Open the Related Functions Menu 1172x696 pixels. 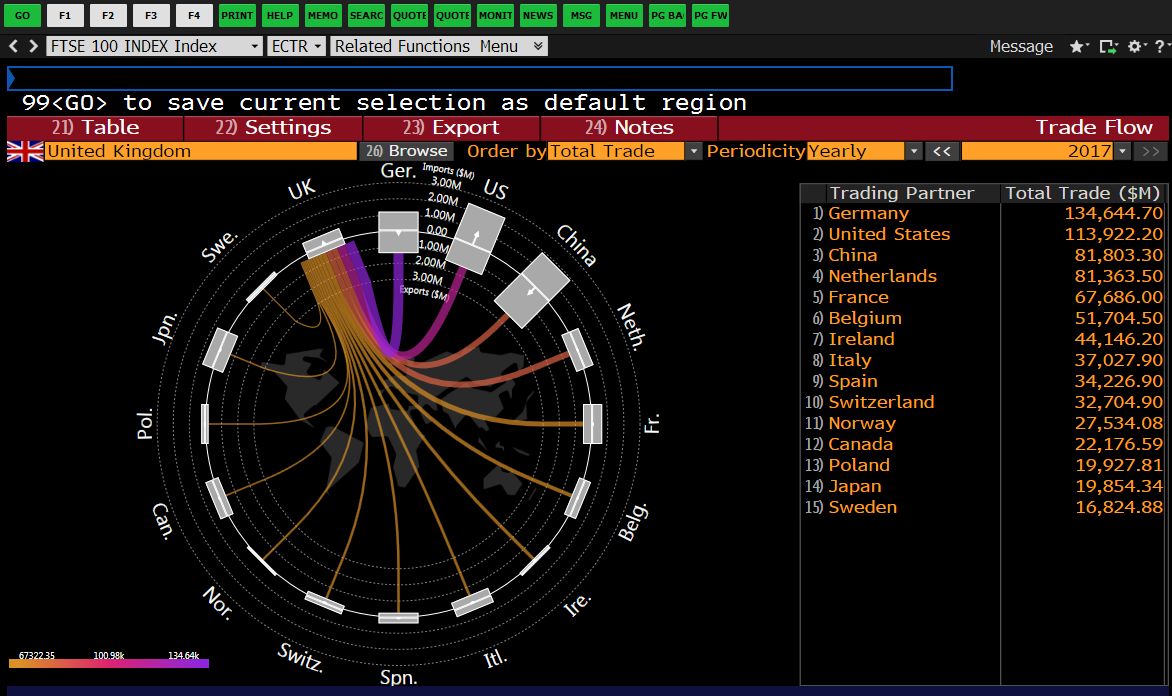(438, 46)
